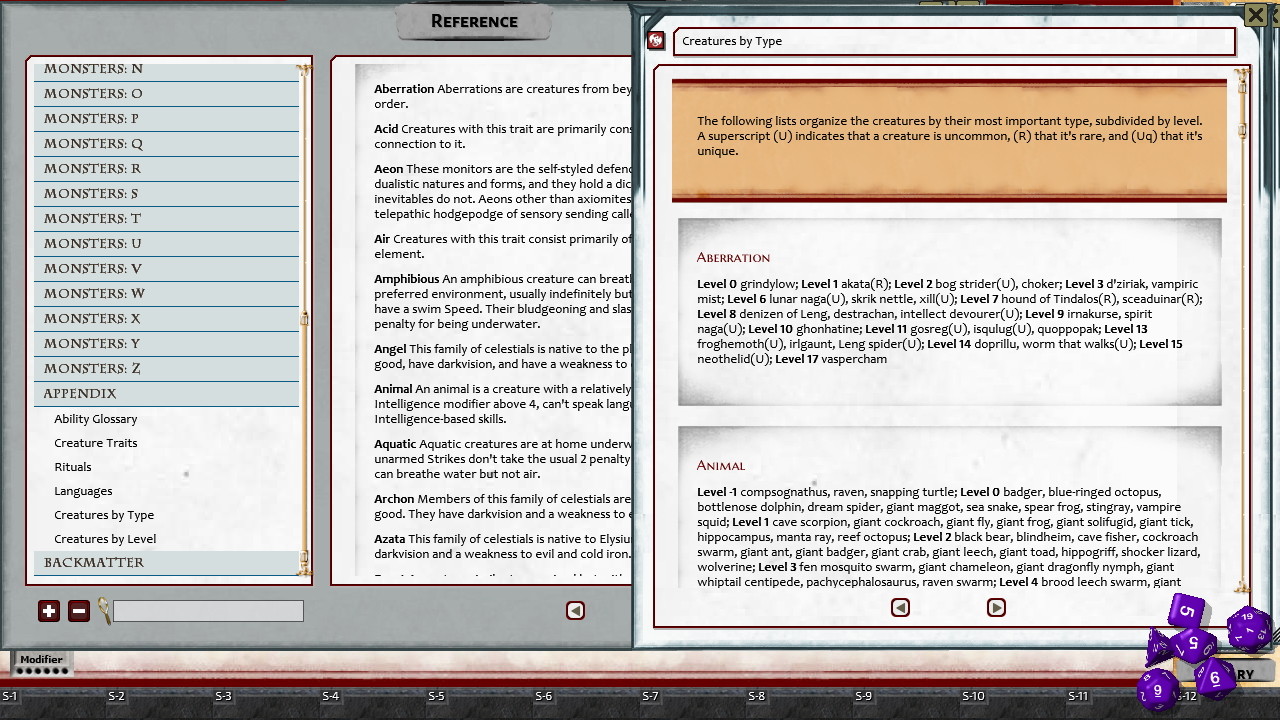This screenshot has width=1280, height=720.
Task: Click the back arrow in the Reference window
Action: tap(575, 610)
